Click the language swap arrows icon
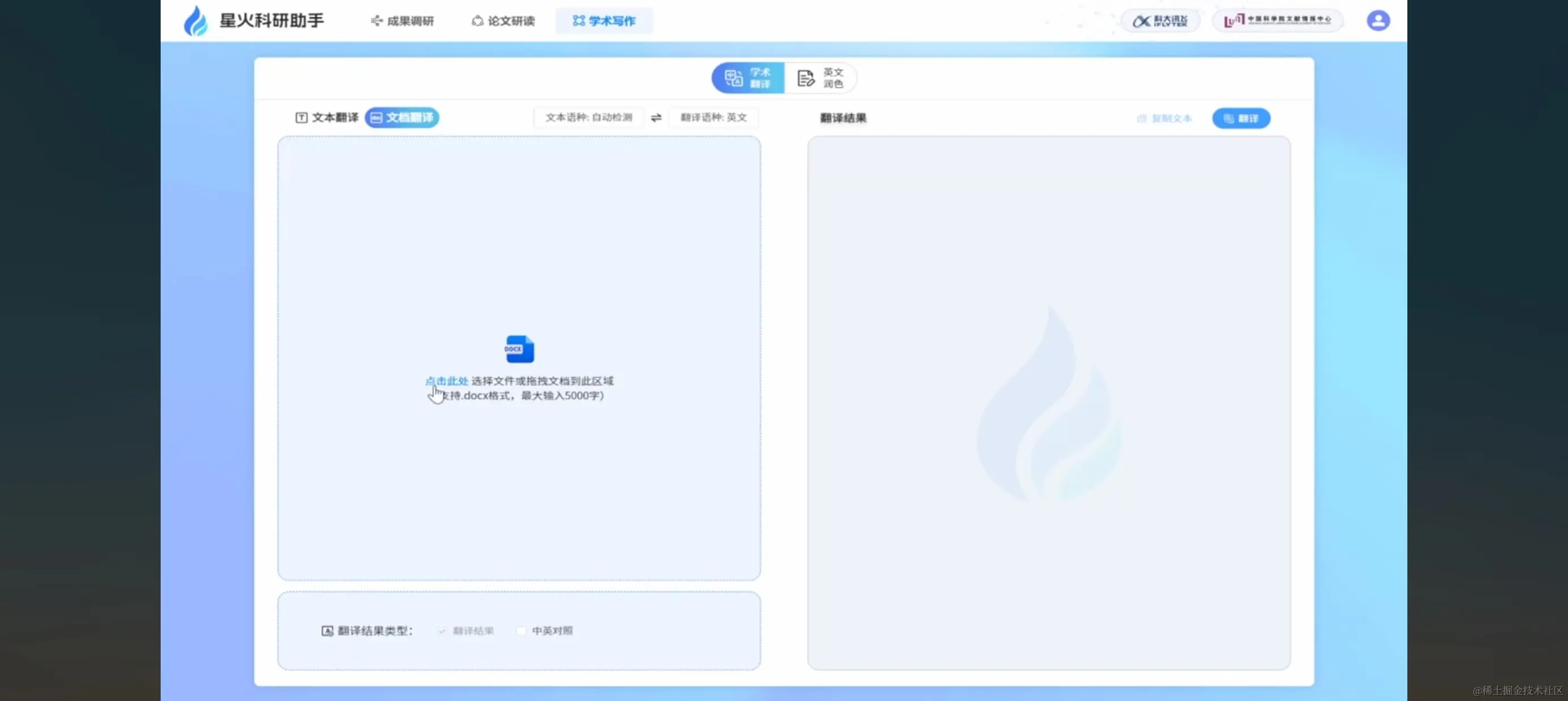Image resolution: width=1568 pixels, height=701 pixels. [656, 118]
